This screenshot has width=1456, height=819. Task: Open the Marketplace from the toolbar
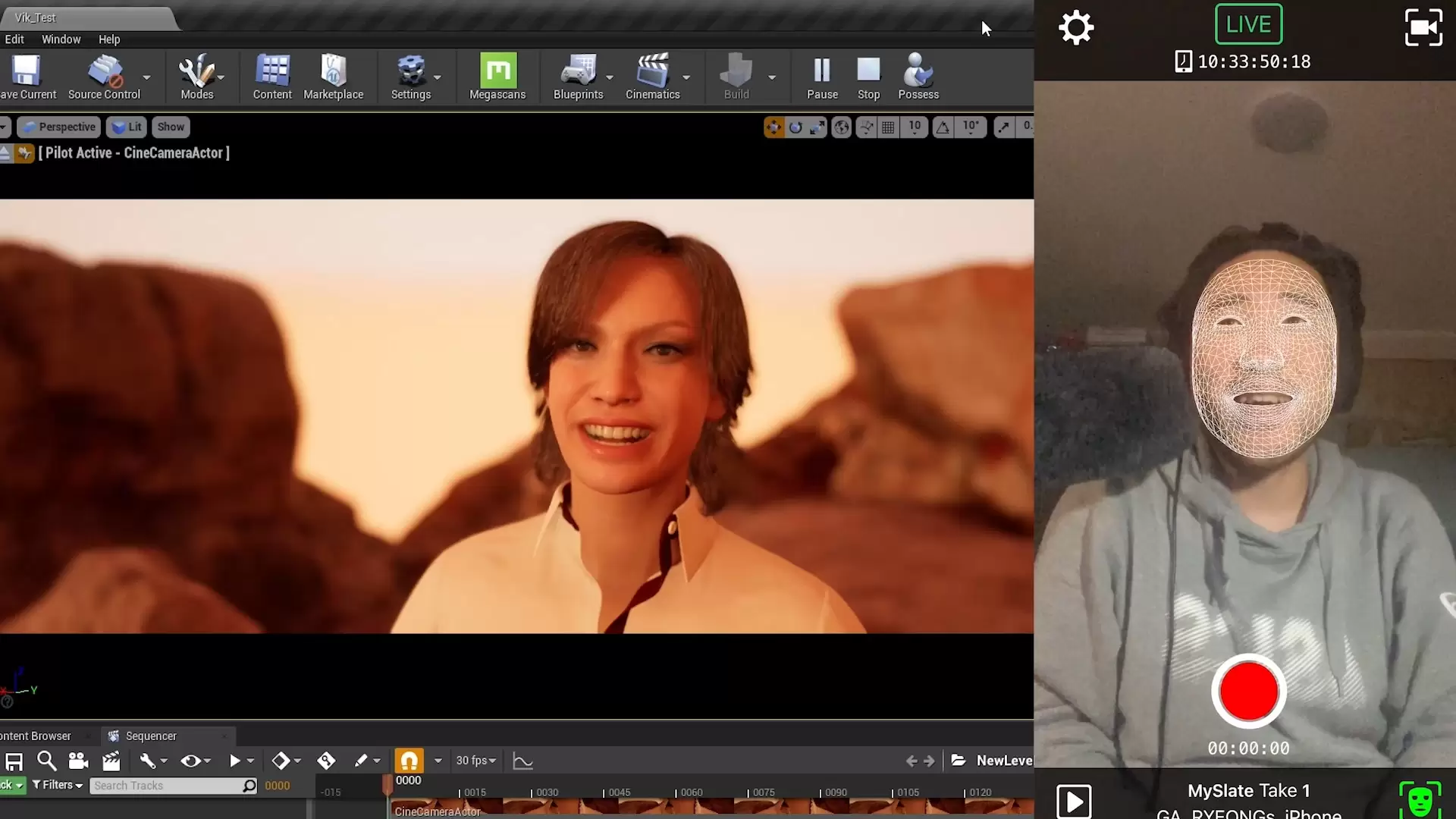click(333, 77)
